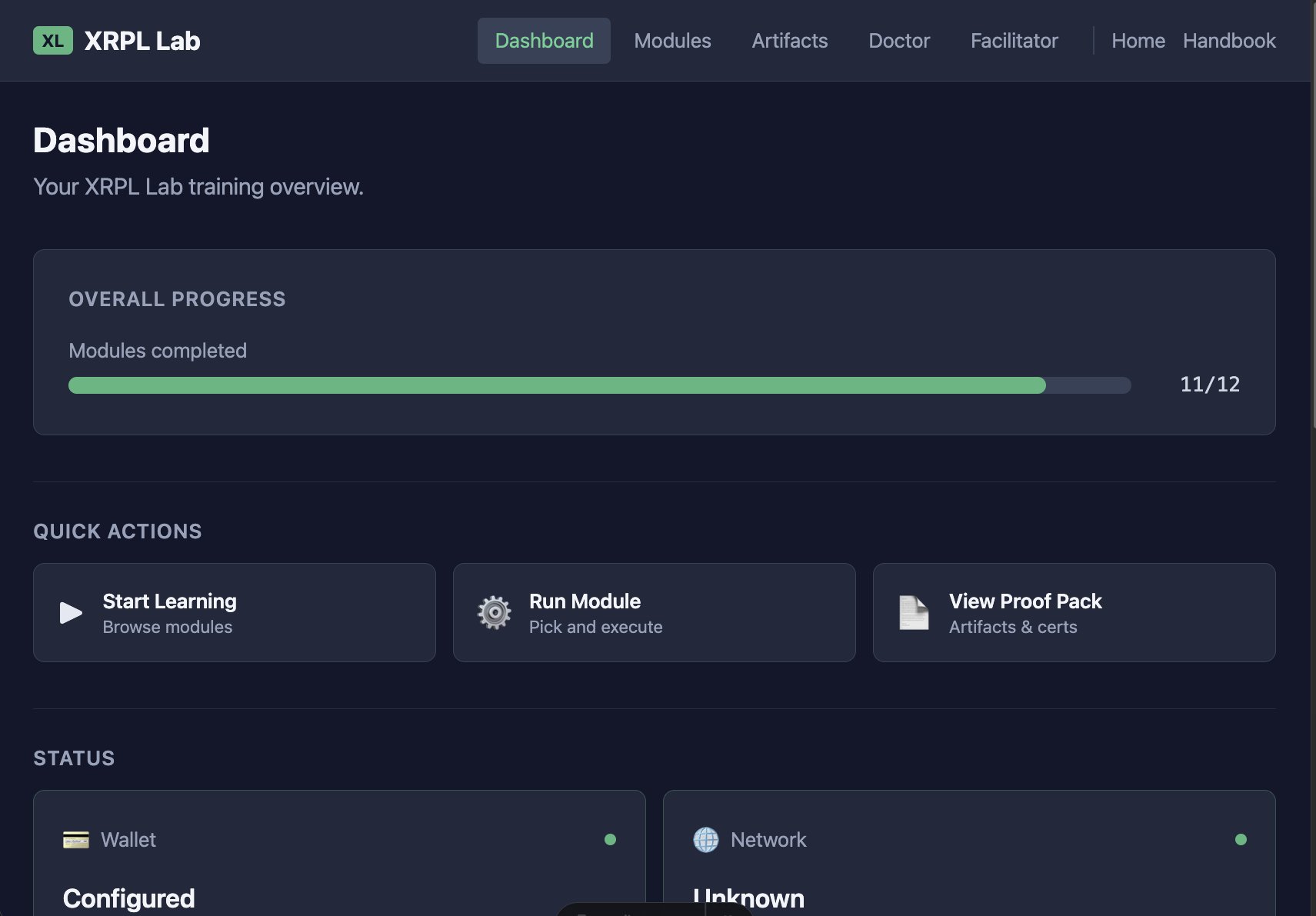Viewport: 1316px width, 916px height.
Task: Select the Facilitator tab
Action: click(1014, 41)
